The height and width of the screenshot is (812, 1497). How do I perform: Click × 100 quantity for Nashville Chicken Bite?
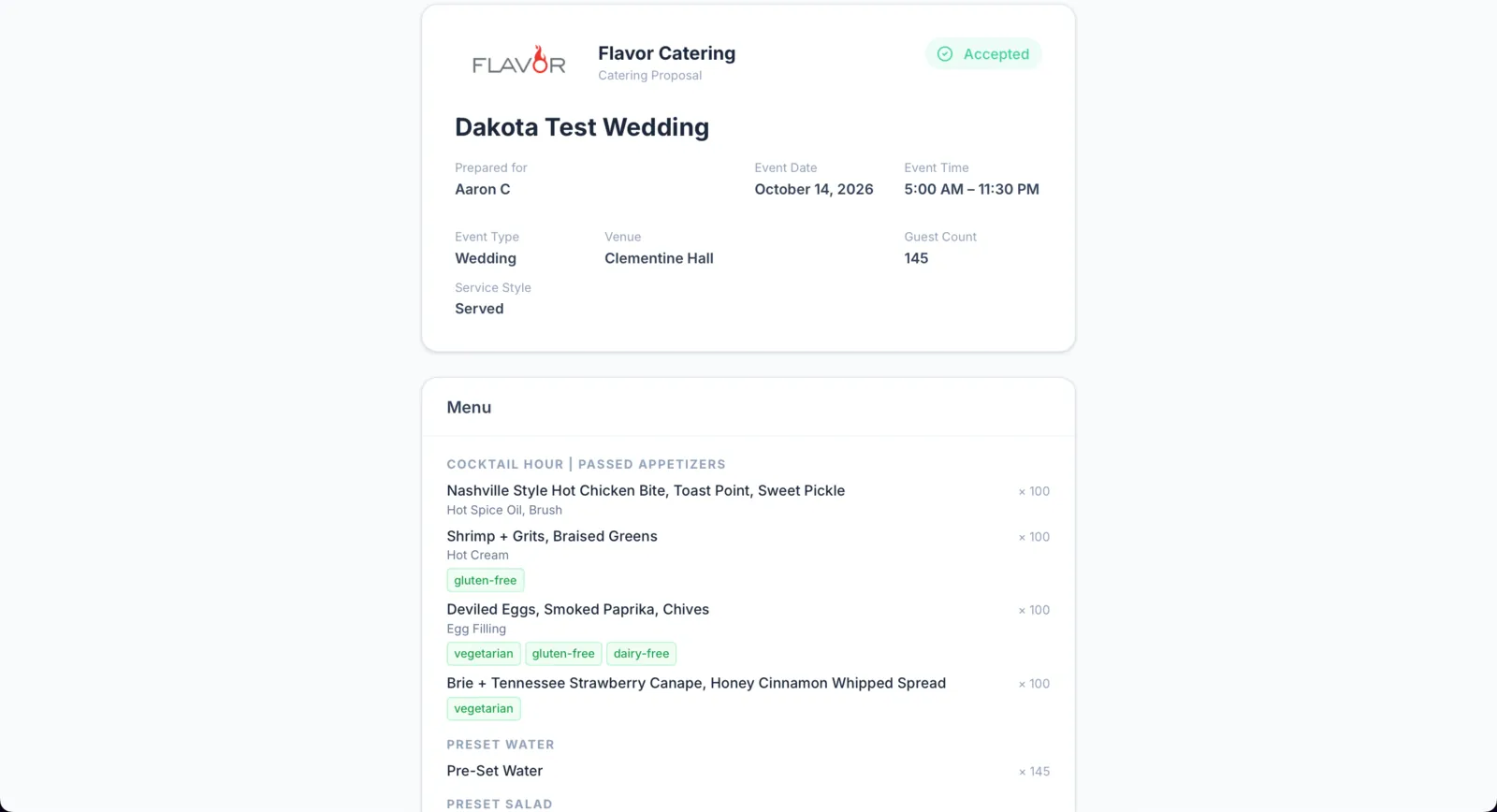pos(1034,491)
